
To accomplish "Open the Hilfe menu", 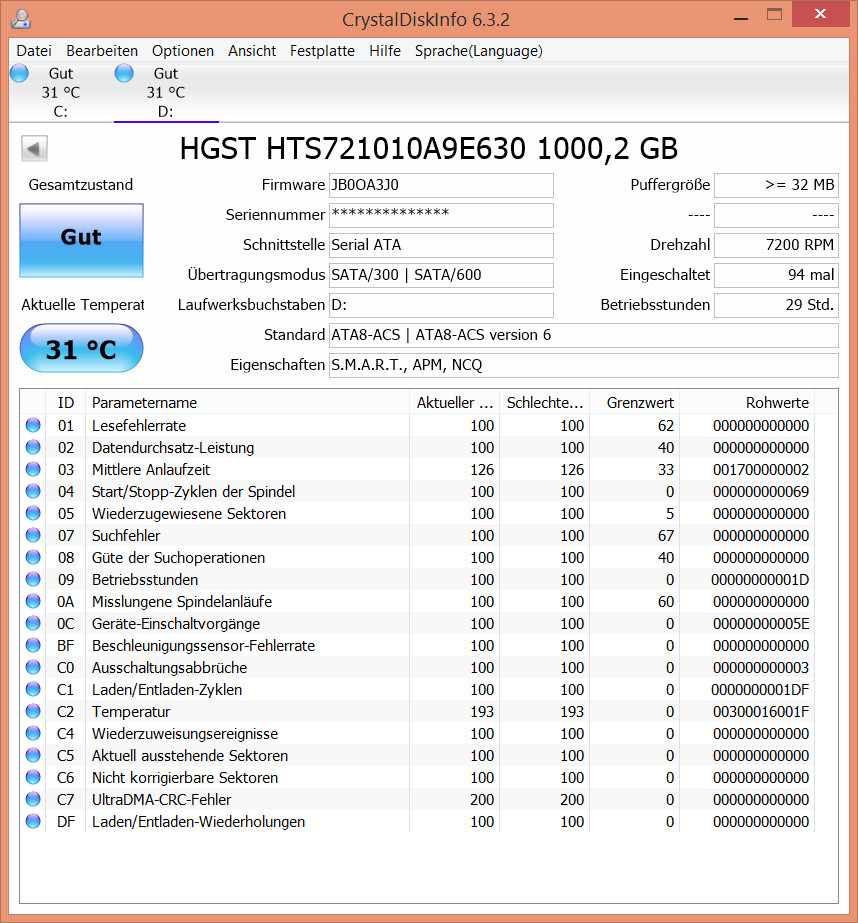I will point(385,51).
